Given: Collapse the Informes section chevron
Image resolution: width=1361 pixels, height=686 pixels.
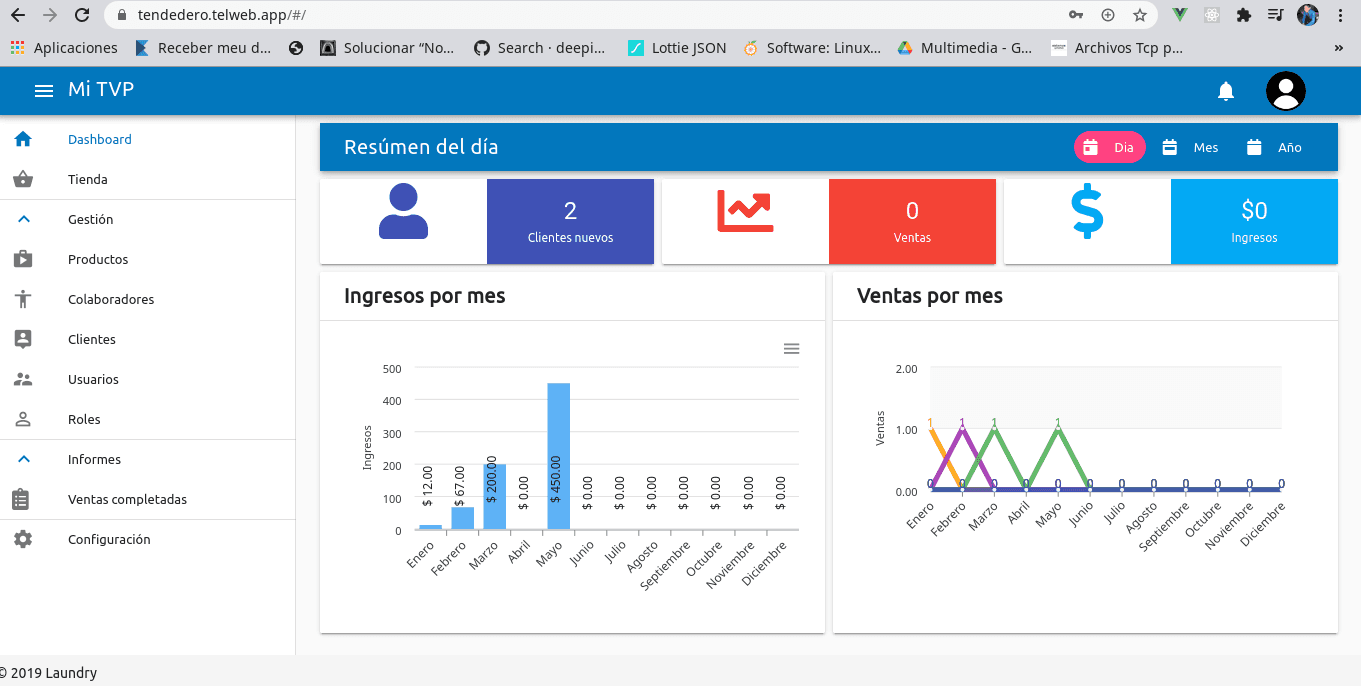Looking at the screenshot, I should click(24, 459).
